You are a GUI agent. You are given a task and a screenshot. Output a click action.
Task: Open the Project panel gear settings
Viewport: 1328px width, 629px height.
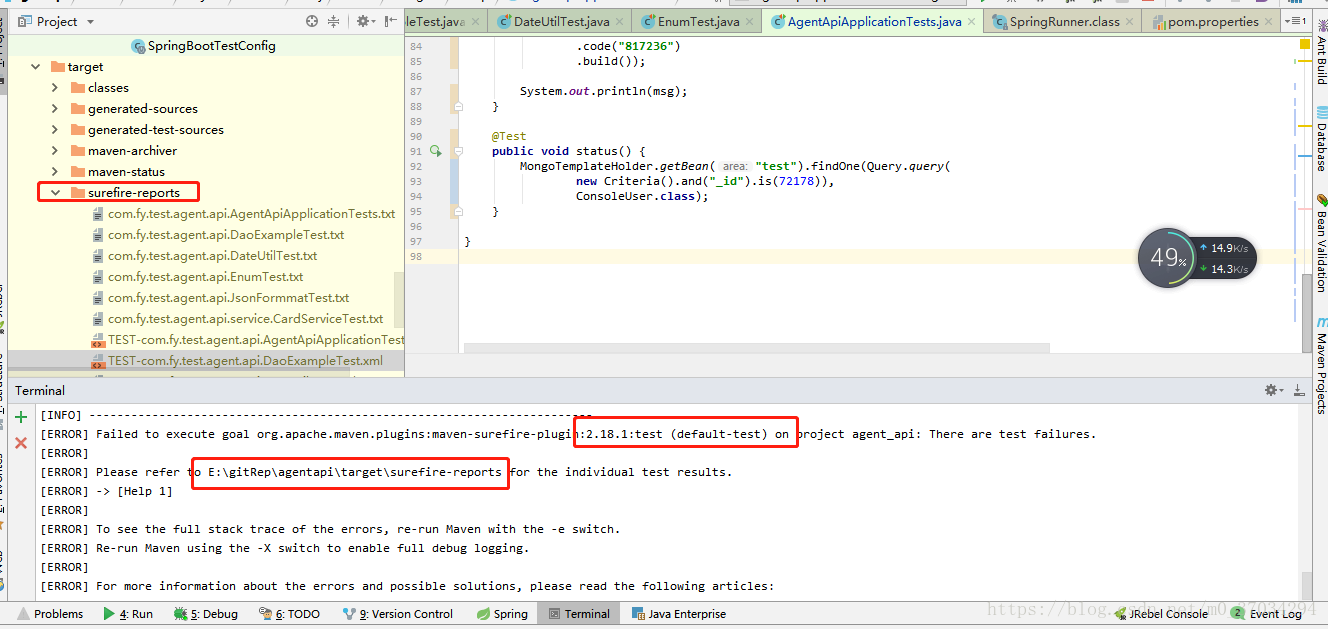pos(365,21)
